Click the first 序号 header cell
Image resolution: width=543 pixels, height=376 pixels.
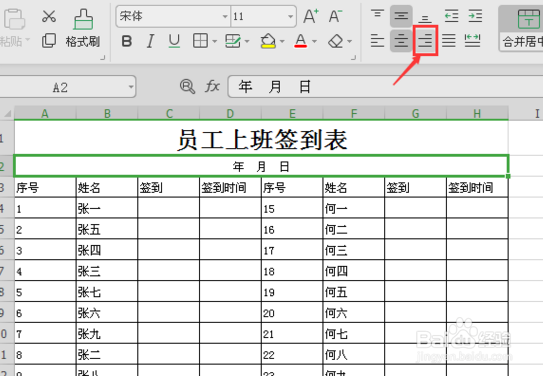click(45, 188)
